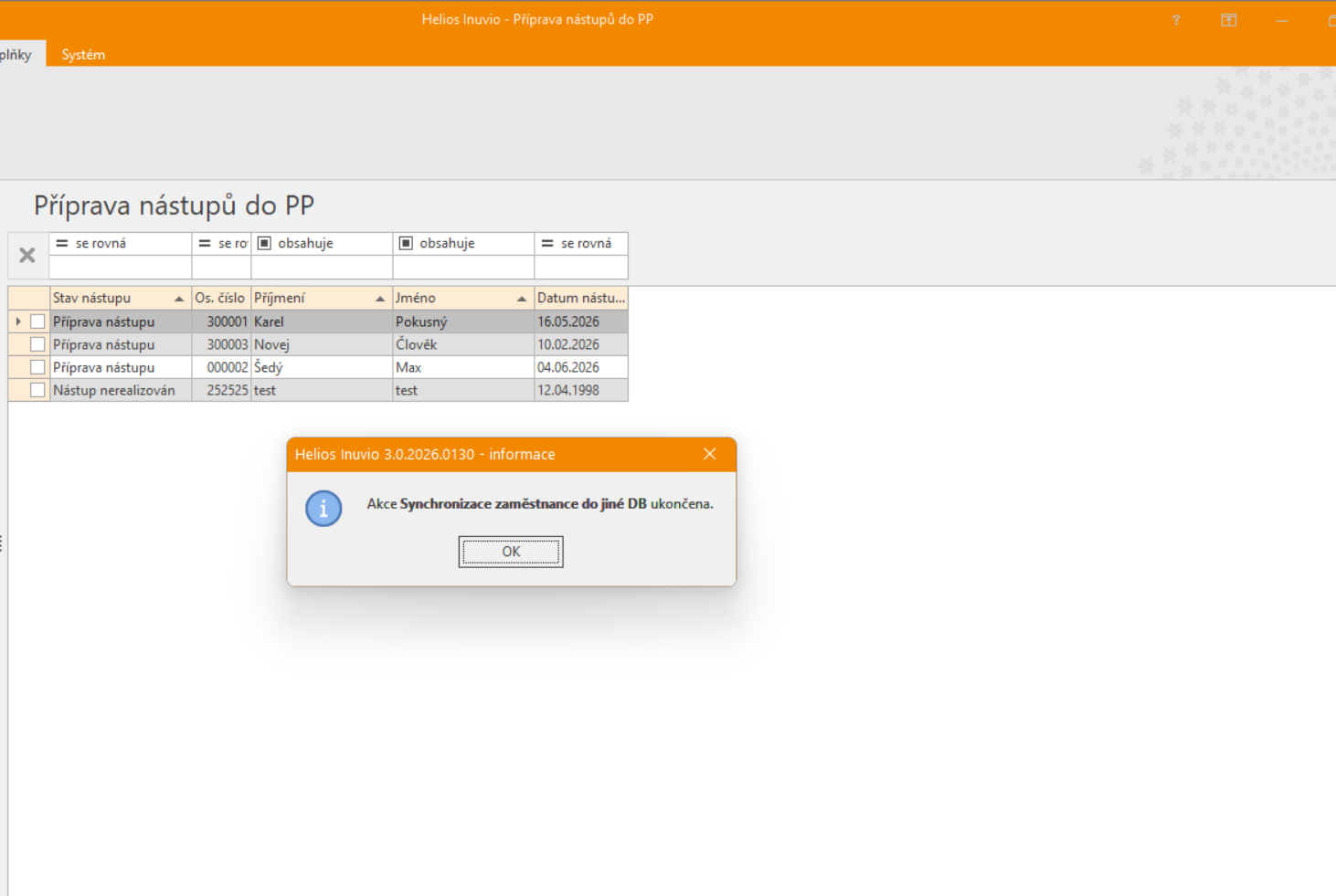Select the date cell 12.04.1998

[x=581, y=390]
